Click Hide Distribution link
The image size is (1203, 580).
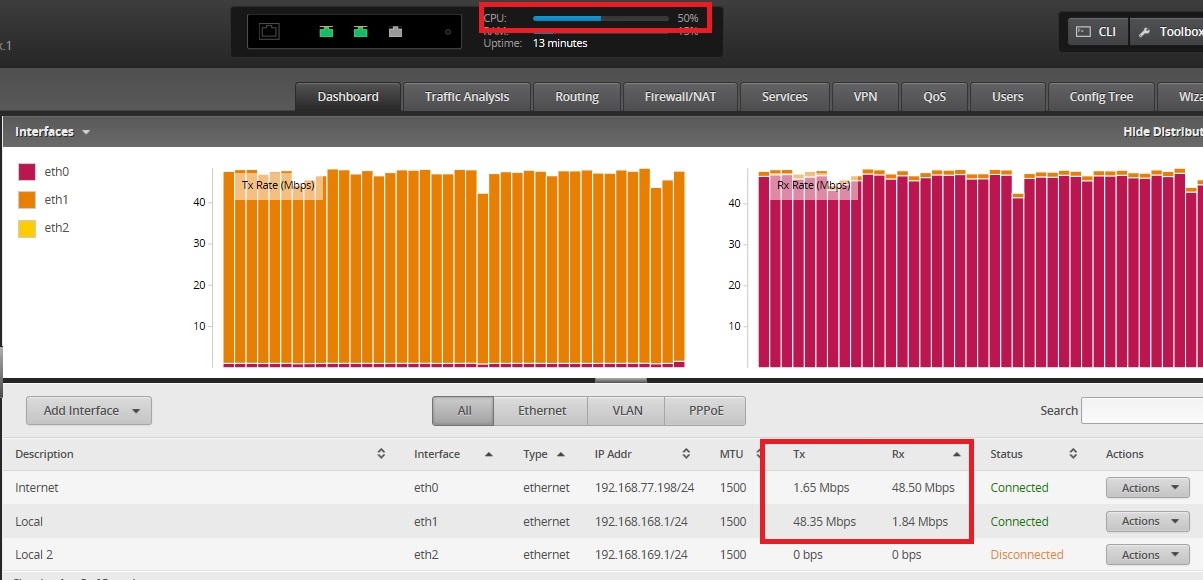(1162, 132)
